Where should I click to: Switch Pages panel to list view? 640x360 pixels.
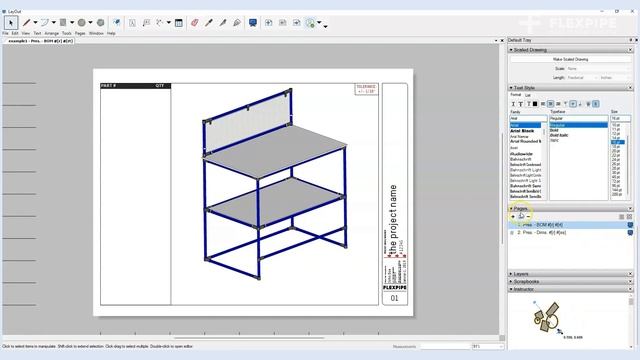click(x=622, y=217)
